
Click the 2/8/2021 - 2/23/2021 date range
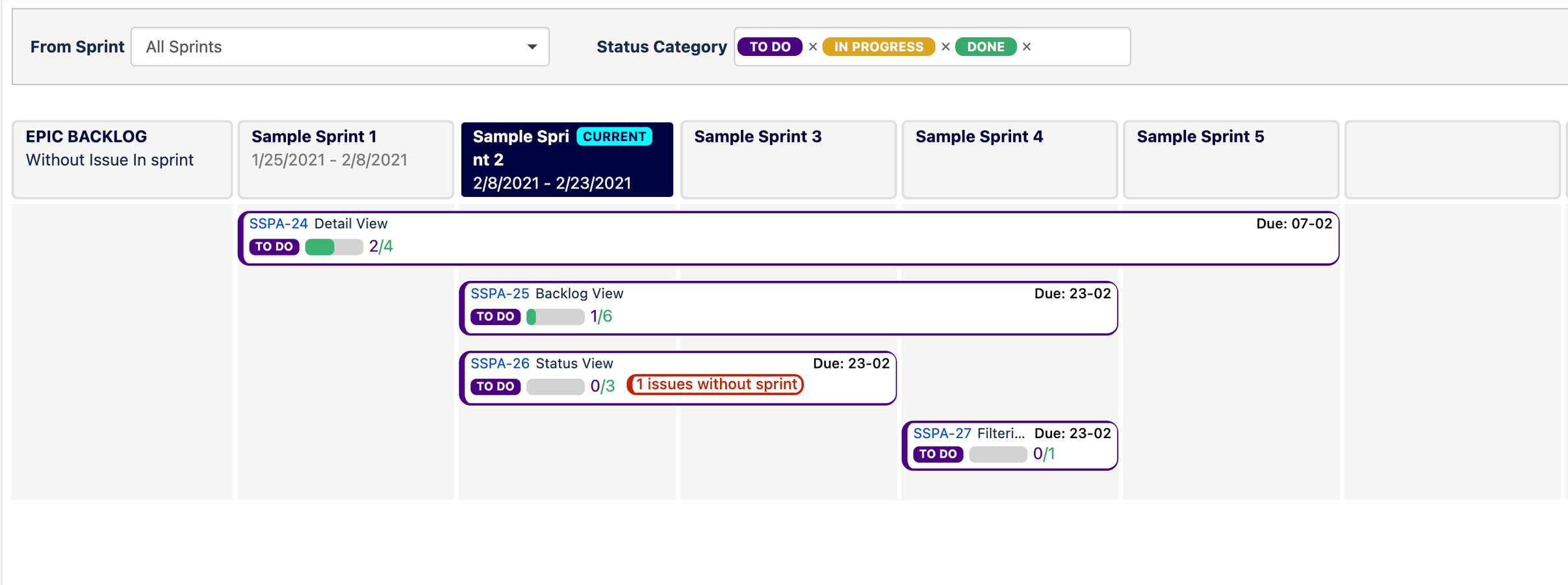tap(552, 183)
